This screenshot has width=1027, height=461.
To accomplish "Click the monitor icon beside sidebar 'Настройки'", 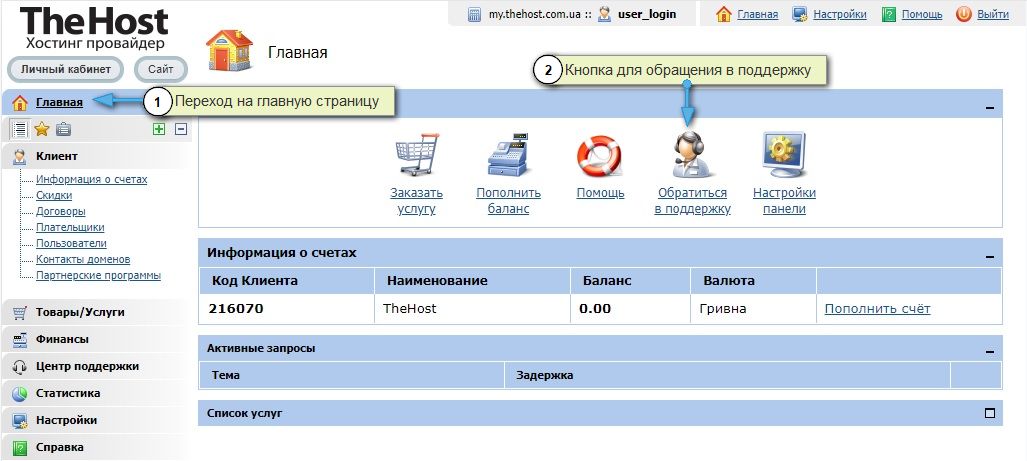I will [x=20, y=420].
